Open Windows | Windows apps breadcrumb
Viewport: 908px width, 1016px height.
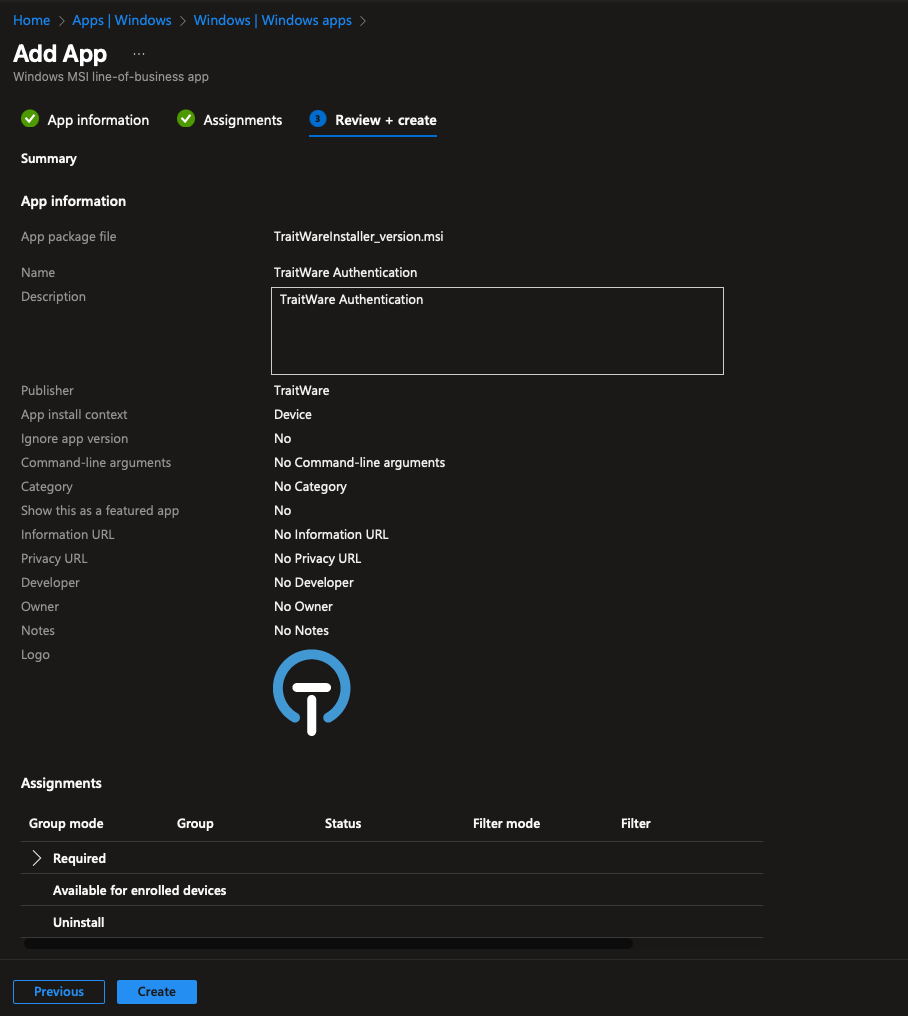point(272,20)
